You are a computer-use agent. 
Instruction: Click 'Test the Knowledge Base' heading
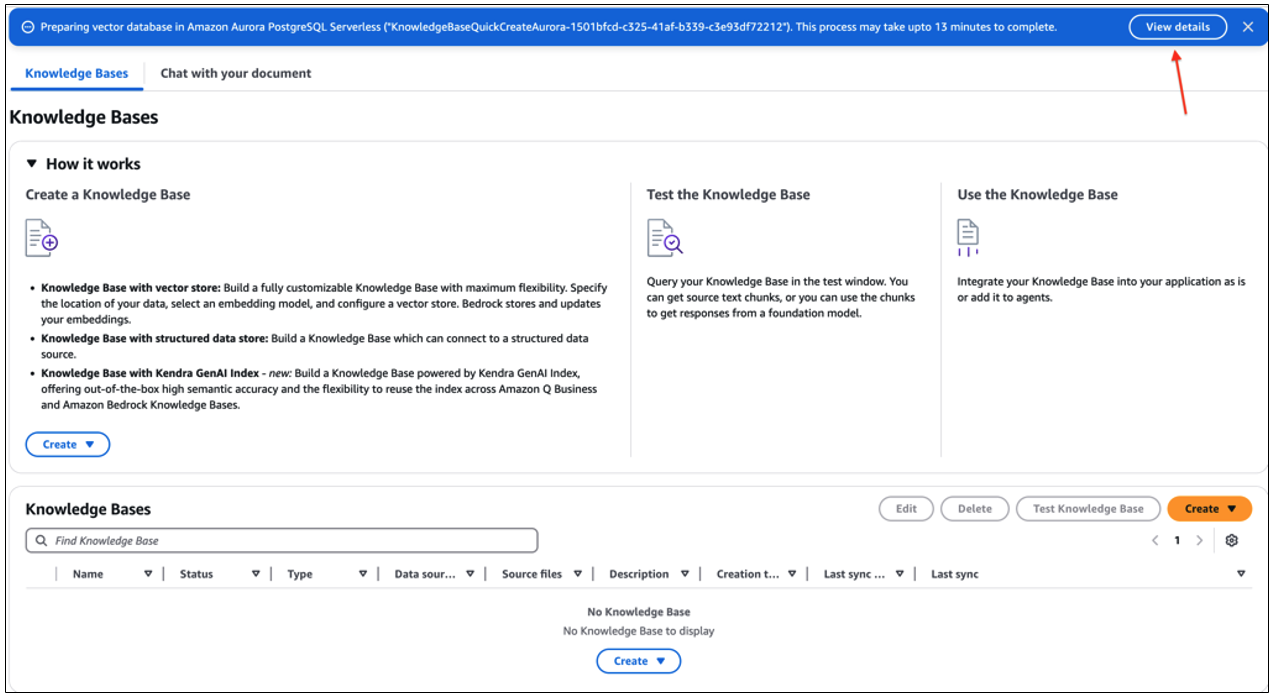click(x=728, y=194)
